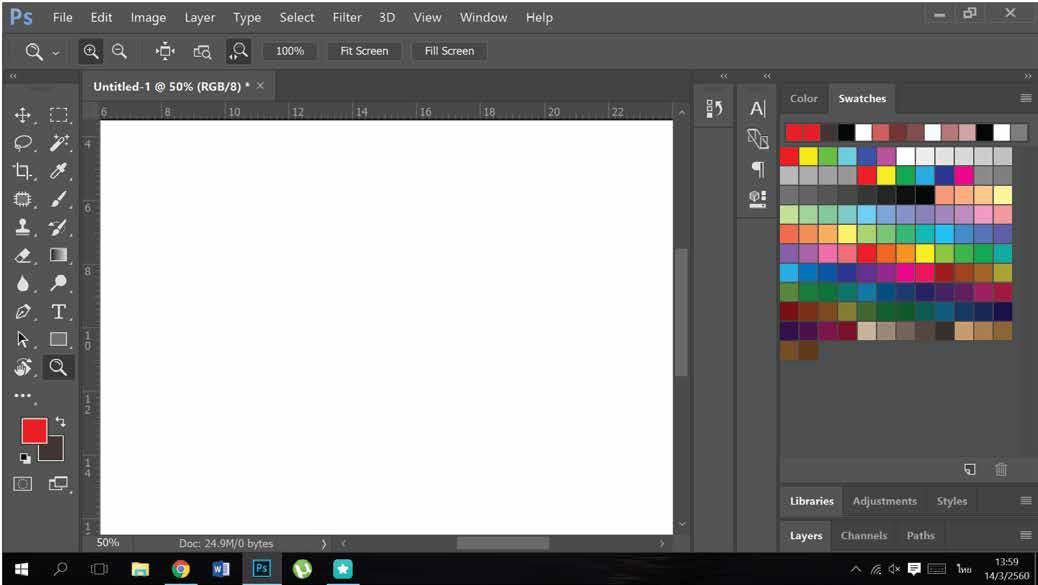
Task: Click the 100% zoom button
Action: pyautogui.click(x=289, y=51)
